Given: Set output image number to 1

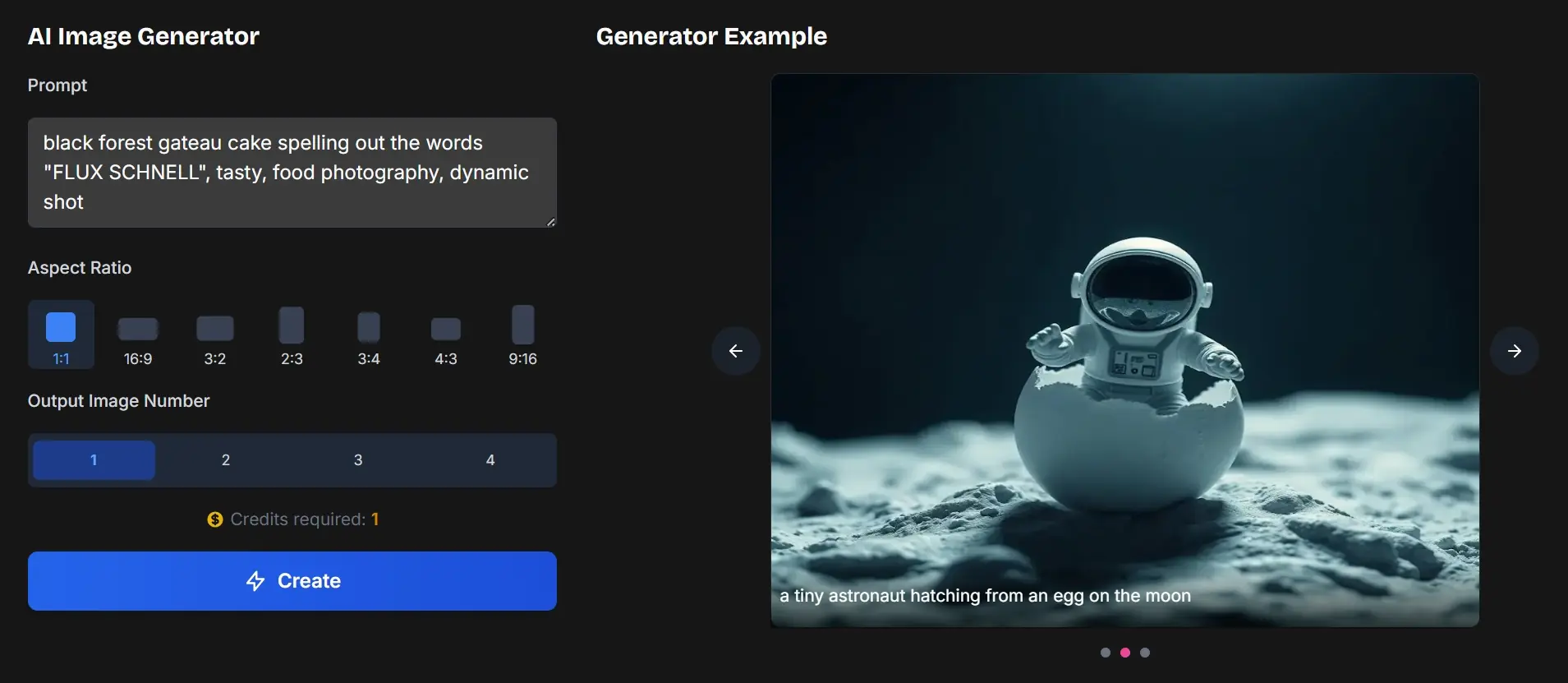Looking at the screenshot, I should tap(94, 460).
